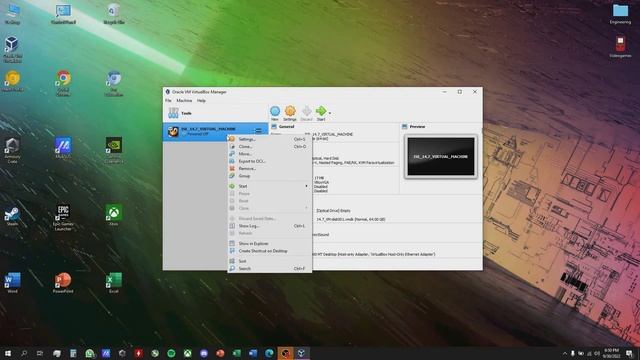Viewport: 640px width, 360px height.
Task: Open the Windows Start button
Action: [8, 353]
